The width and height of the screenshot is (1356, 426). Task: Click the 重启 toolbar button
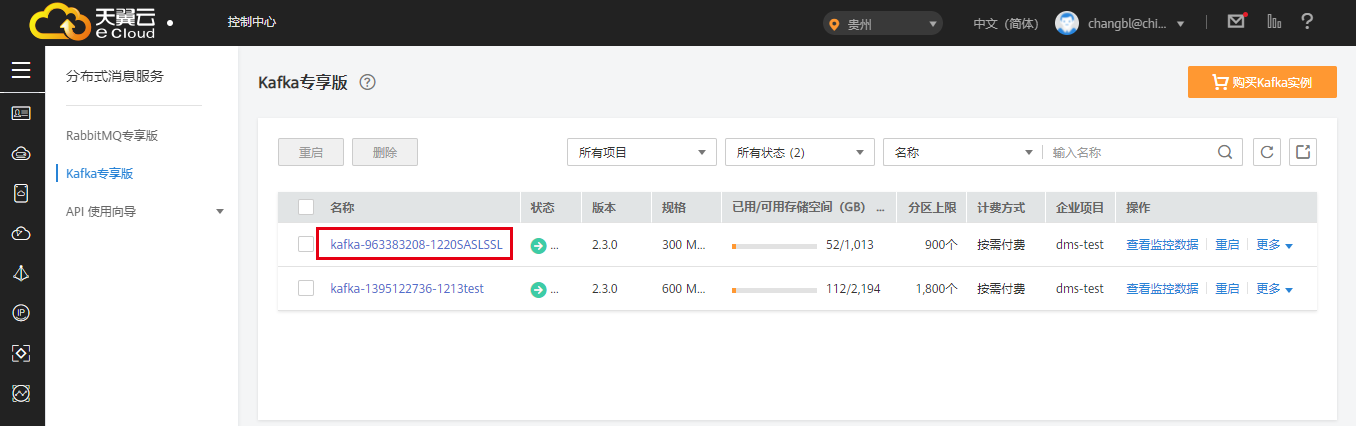click(x=311, y=152)
